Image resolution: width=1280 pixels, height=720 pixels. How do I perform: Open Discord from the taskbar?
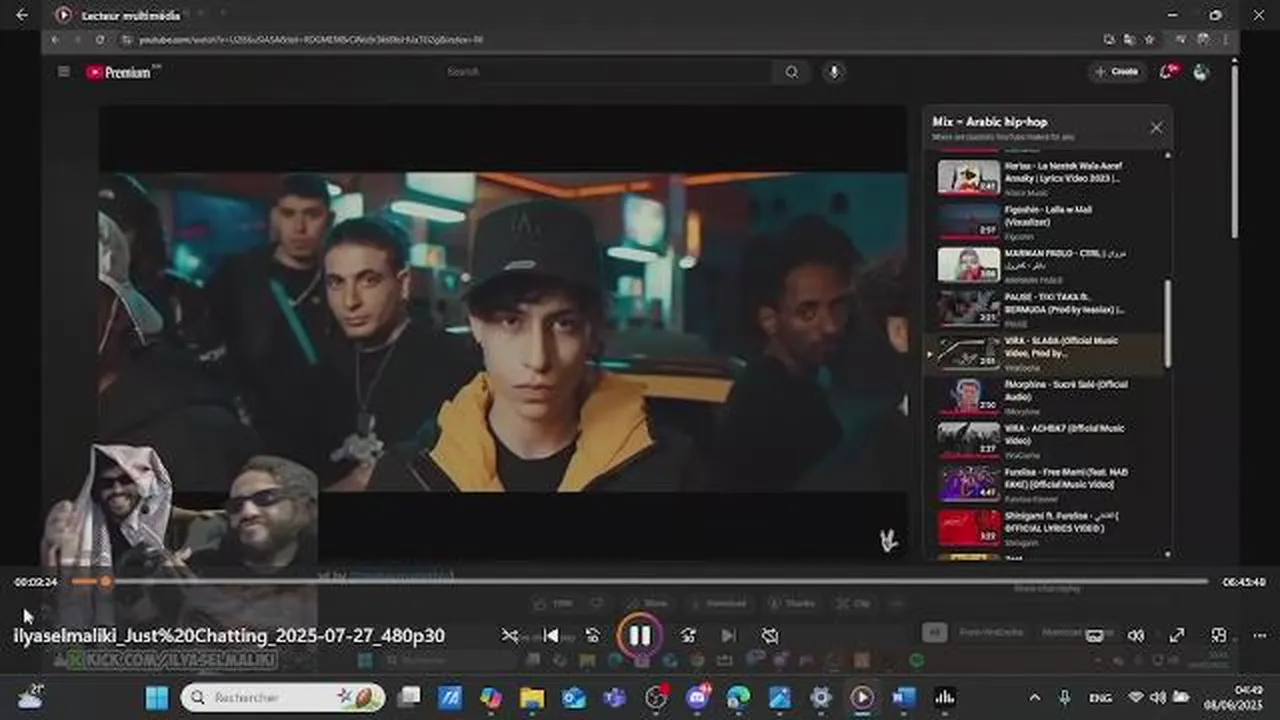coord(698,697)
